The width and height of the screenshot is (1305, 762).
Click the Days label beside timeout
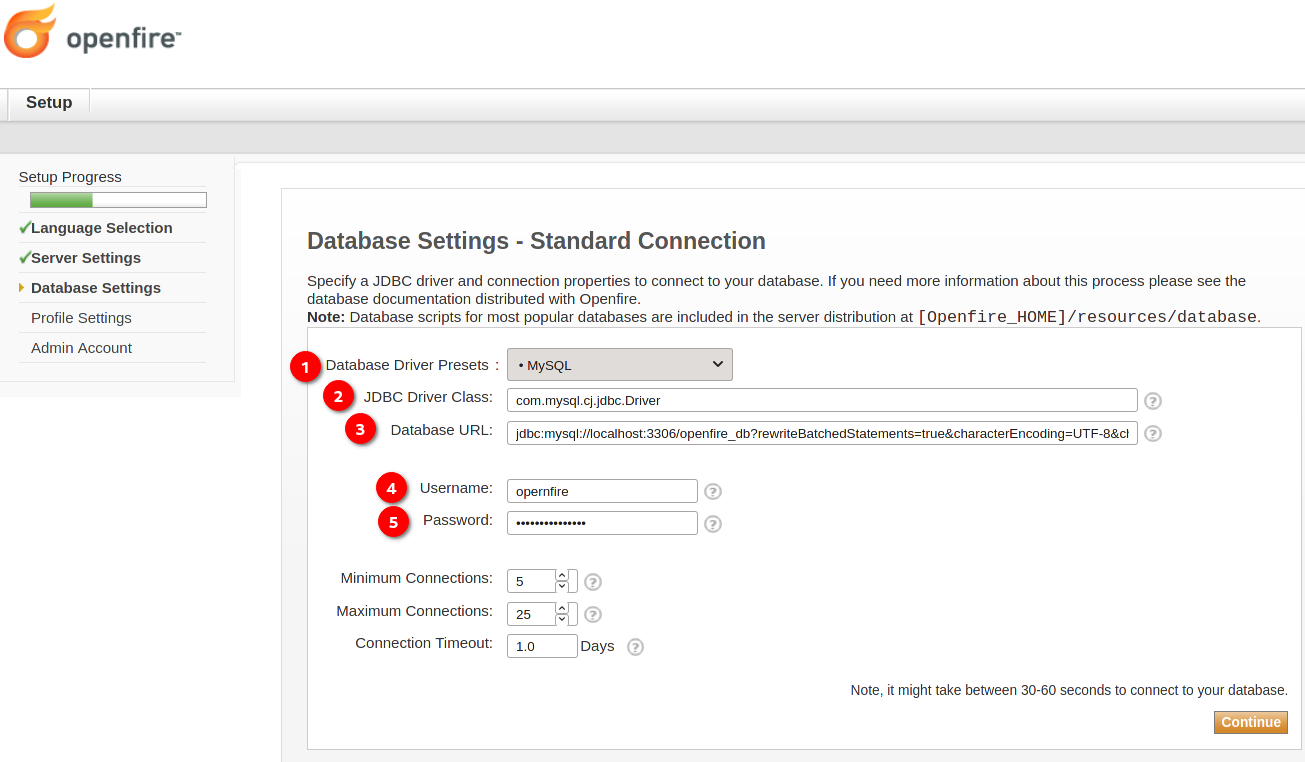click(597, 646)
